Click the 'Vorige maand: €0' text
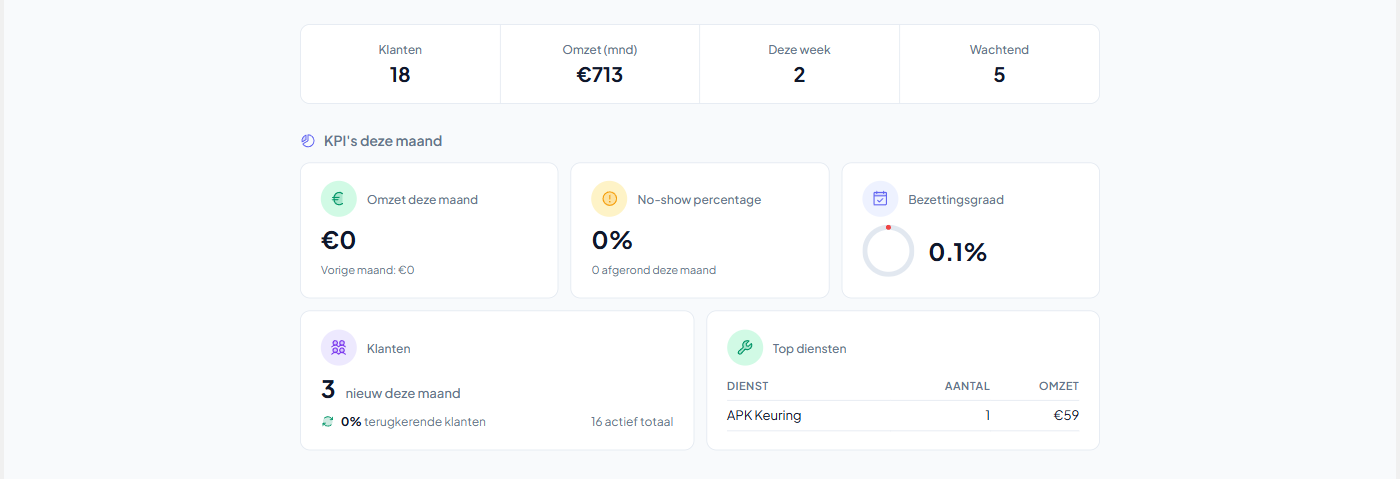The width and height of the screenshot is (1400, 479). tap(368, 270)
